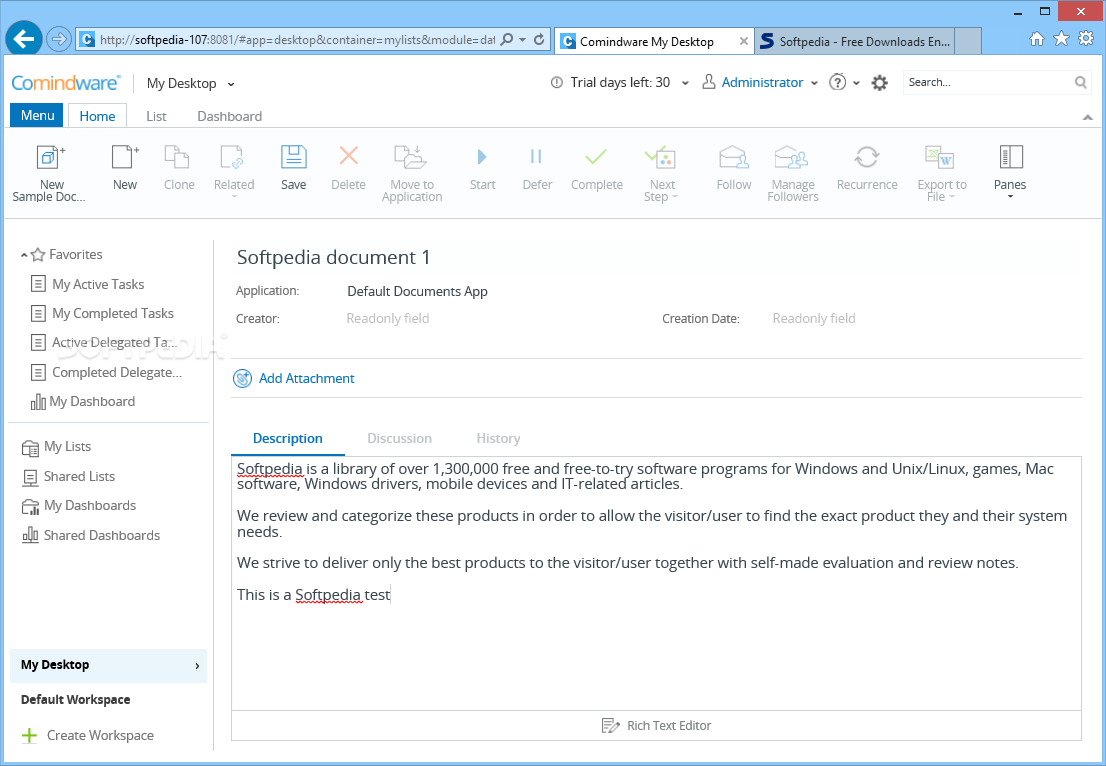Screen dimensions: 1106x766
Task: Click in the Search input field
Action: [988, 83]
